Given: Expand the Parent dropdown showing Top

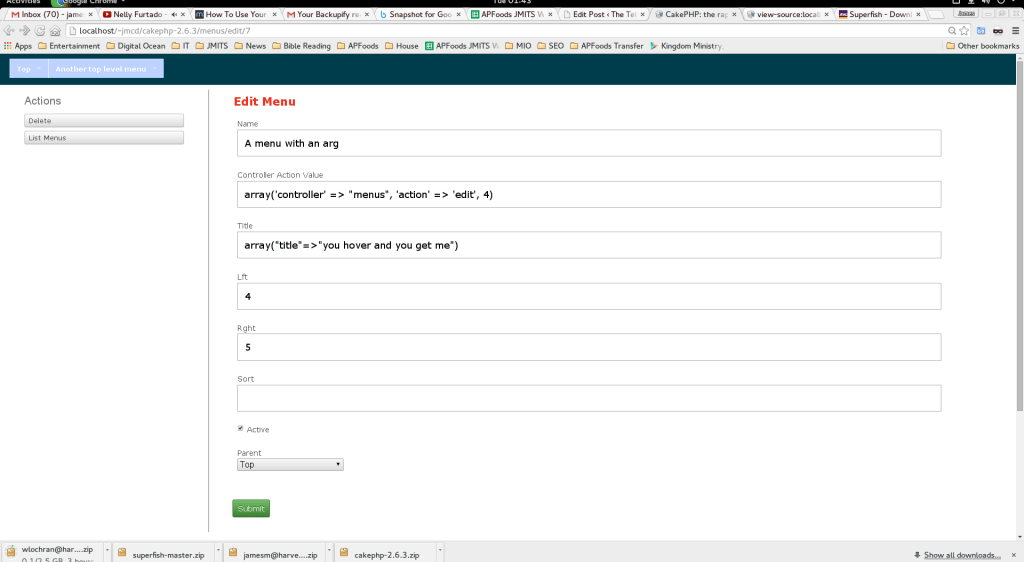Looking at the screenshot, I should coord(290,465).
